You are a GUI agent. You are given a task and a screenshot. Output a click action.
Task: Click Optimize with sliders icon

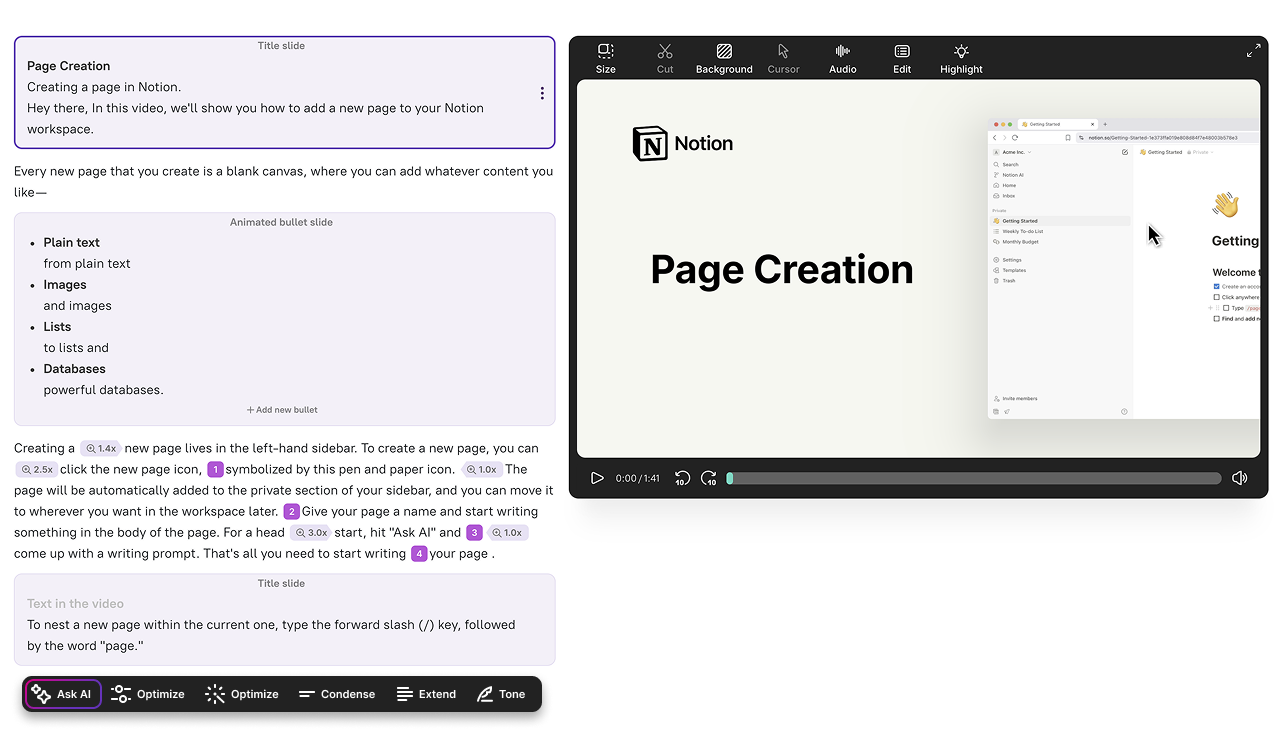(x=147, y=694)
